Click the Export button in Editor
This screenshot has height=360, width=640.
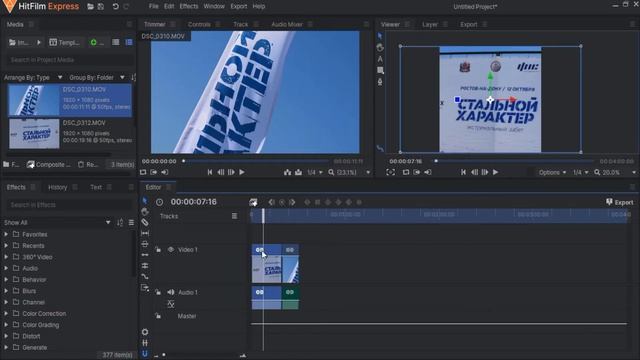620,202
